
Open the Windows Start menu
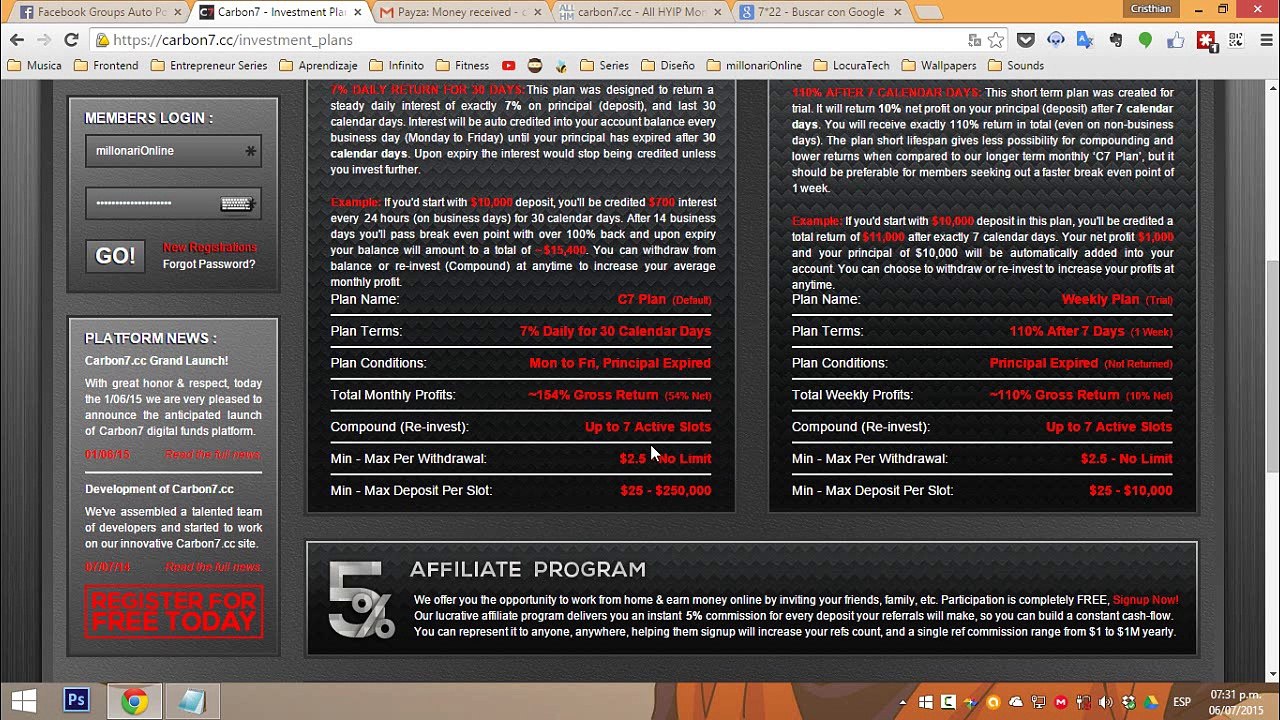pyautogui.click(x=24, y=700)
